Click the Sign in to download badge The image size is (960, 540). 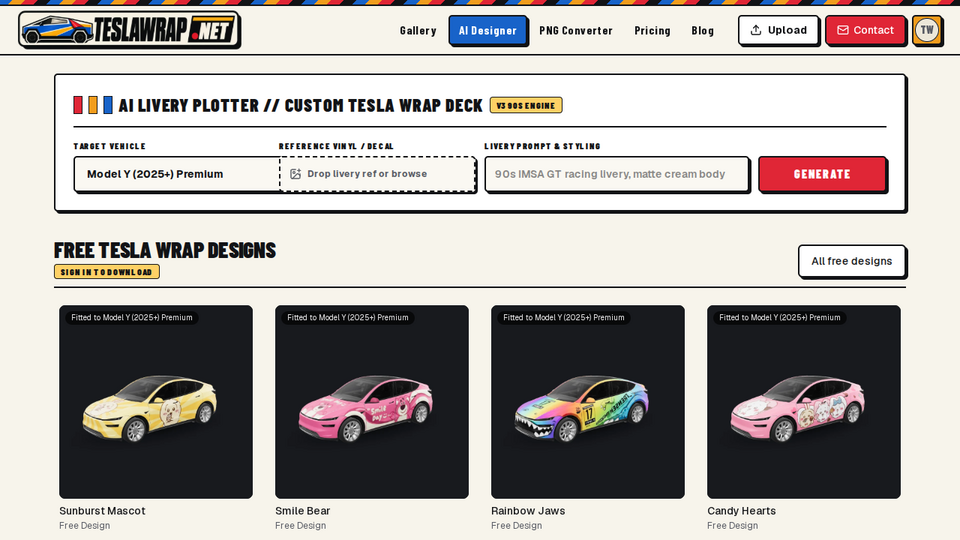click(x=107, y=272)
